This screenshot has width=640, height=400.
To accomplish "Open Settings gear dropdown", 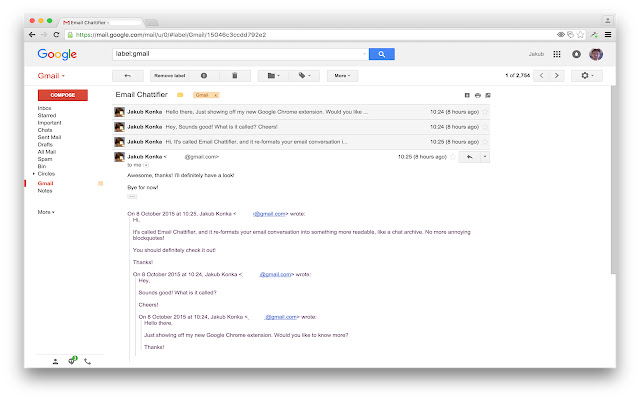I will 587,76.
